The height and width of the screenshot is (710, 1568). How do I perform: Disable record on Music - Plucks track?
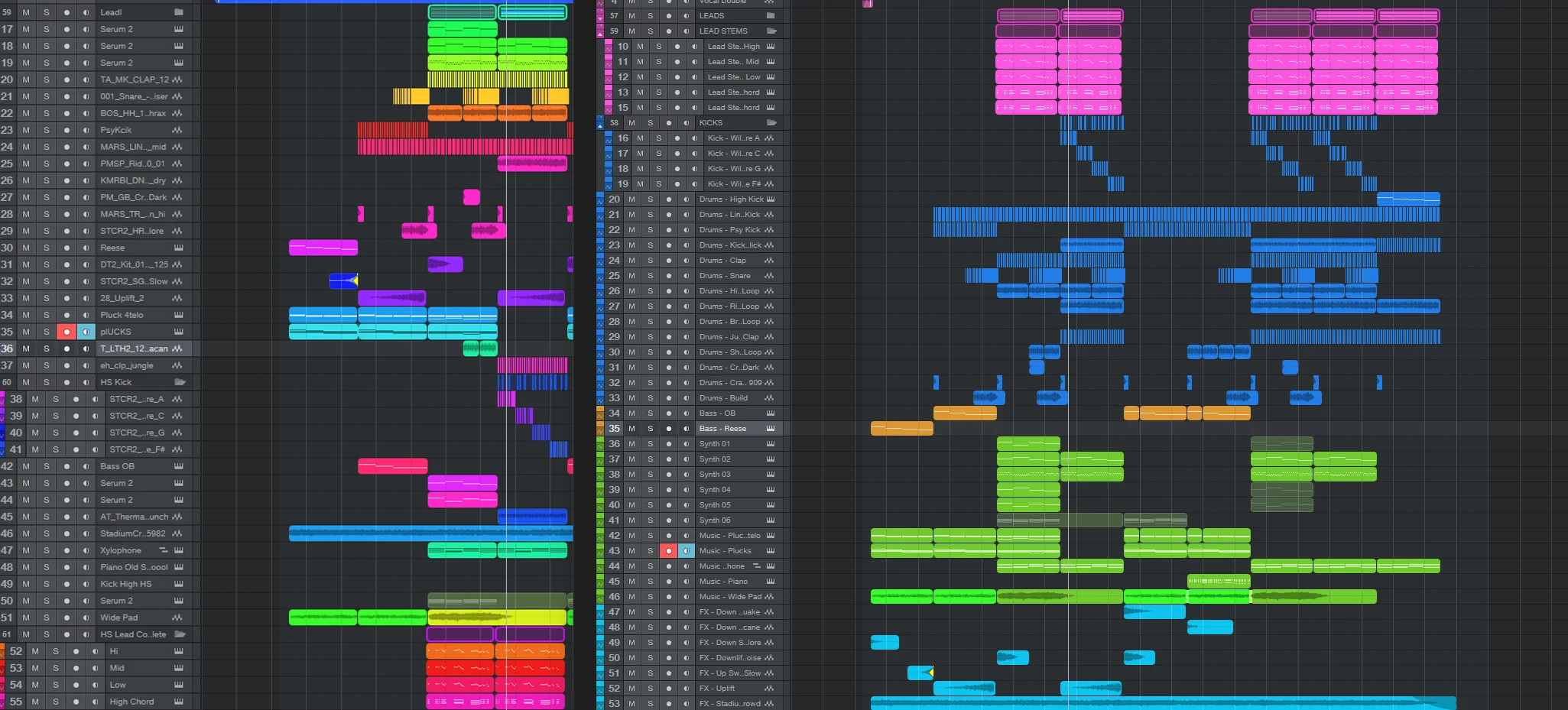pyautogui.click(x=668, y=551)
